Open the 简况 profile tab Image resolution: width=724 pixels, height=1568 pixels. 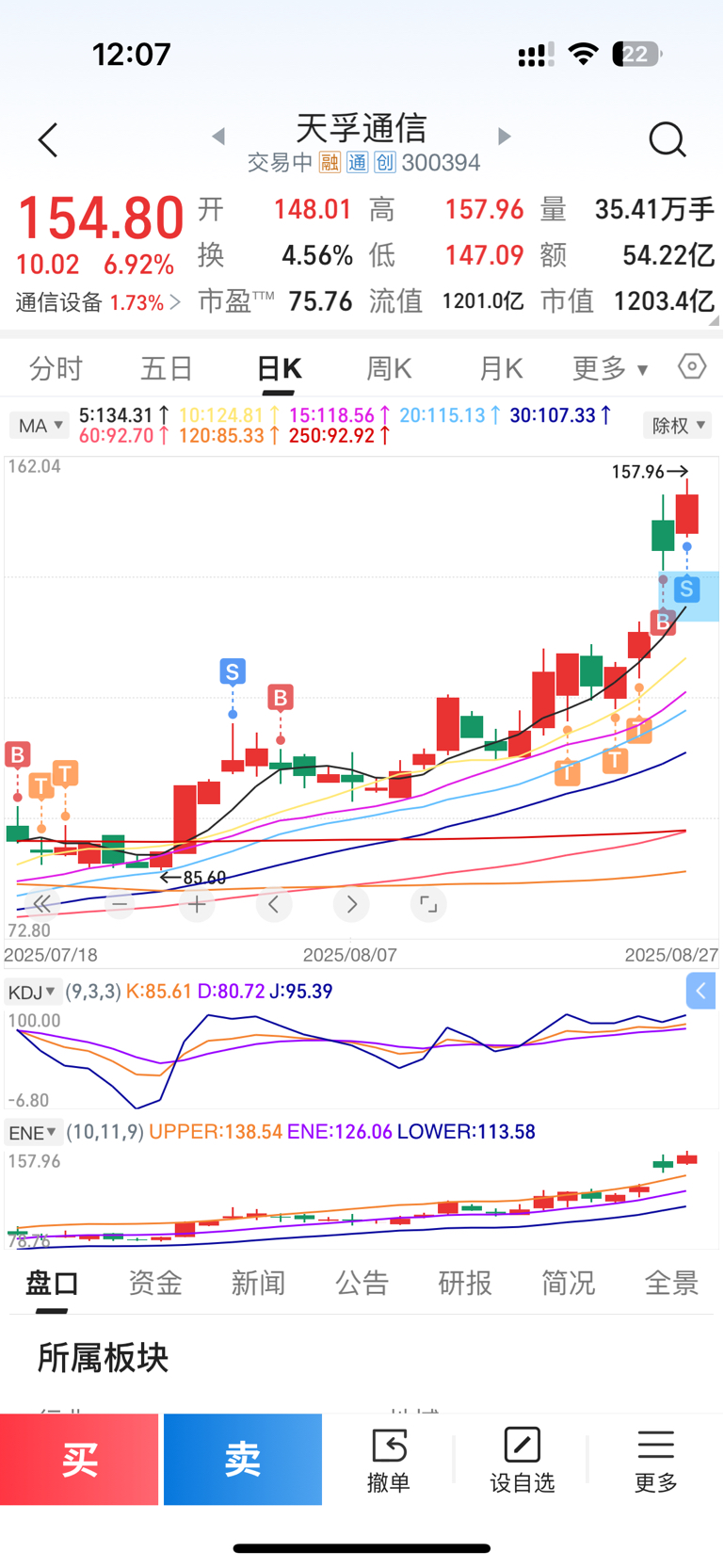569,1283
